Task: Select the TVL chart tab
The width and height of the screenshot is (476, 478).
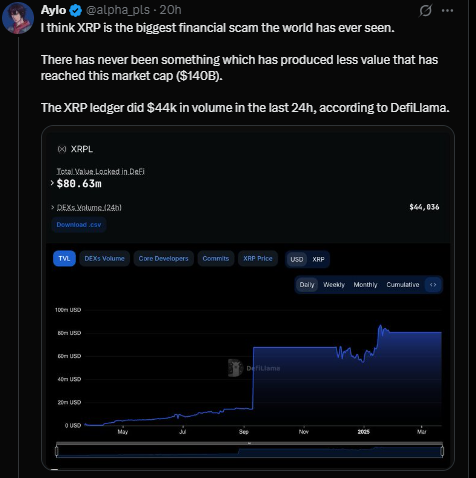Action: tap(64, 259)
